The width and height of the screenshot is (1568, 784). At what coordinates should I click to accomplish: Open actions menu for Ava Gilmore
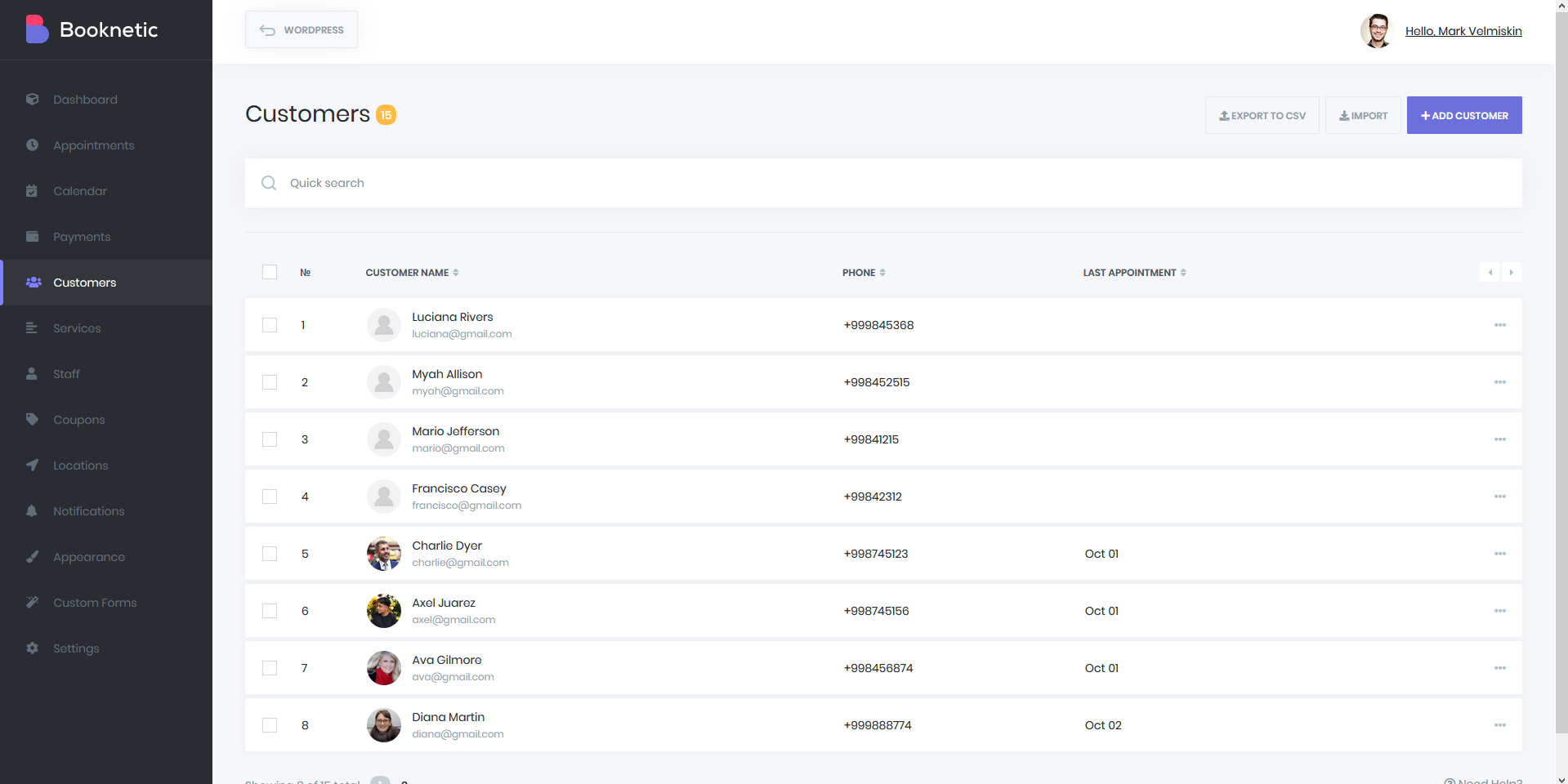(x=1500, y=668)
